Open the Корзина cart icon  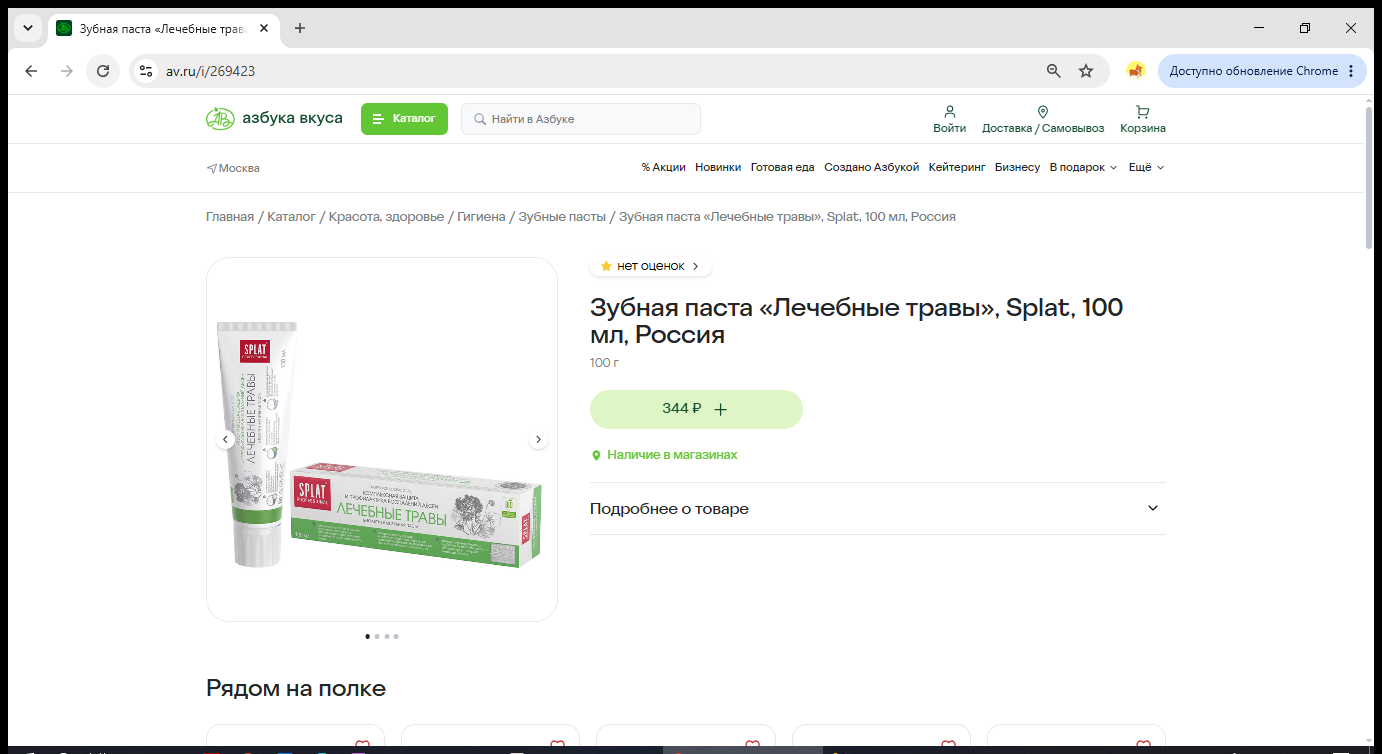click(x=1143, y=119)
